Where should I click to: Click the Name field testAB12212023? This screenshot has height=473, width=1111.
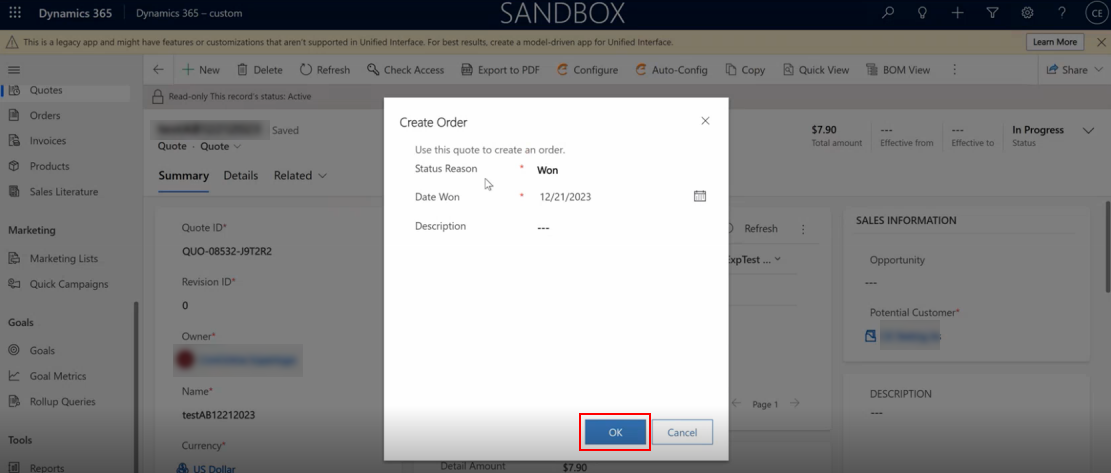(218, 415)
